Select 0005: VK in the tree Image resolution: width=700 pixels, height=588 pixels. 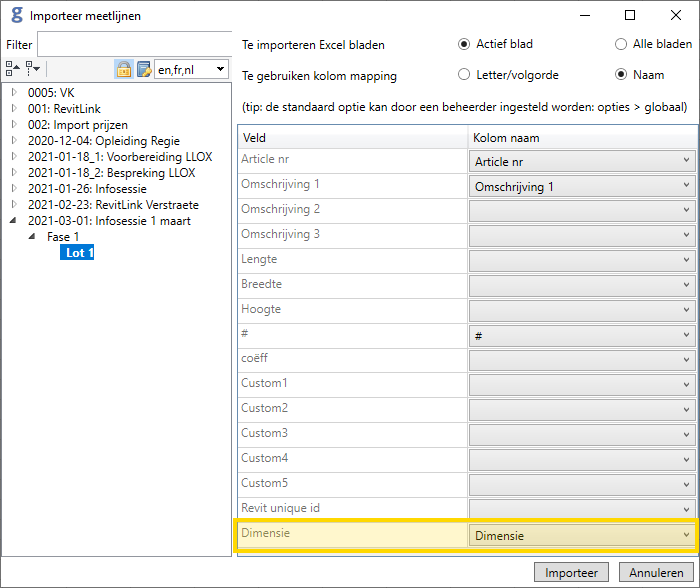pos(51,93)
